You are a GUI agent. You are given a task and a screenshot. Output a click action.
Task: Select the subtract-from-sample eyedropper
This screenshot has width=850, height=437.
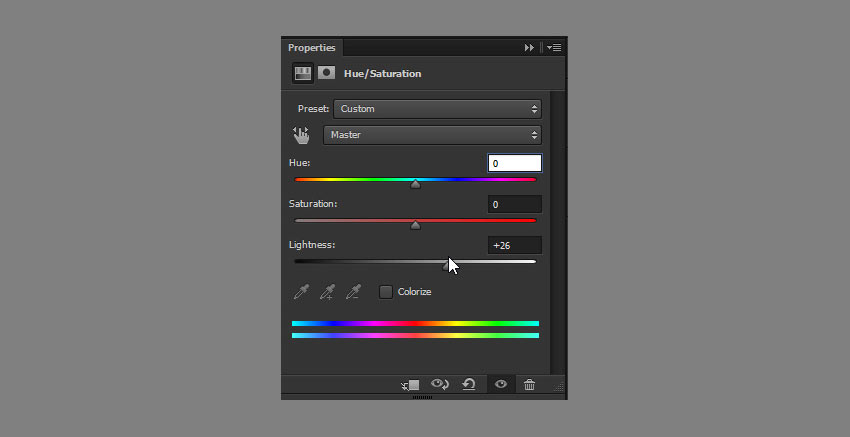(353, 292)
